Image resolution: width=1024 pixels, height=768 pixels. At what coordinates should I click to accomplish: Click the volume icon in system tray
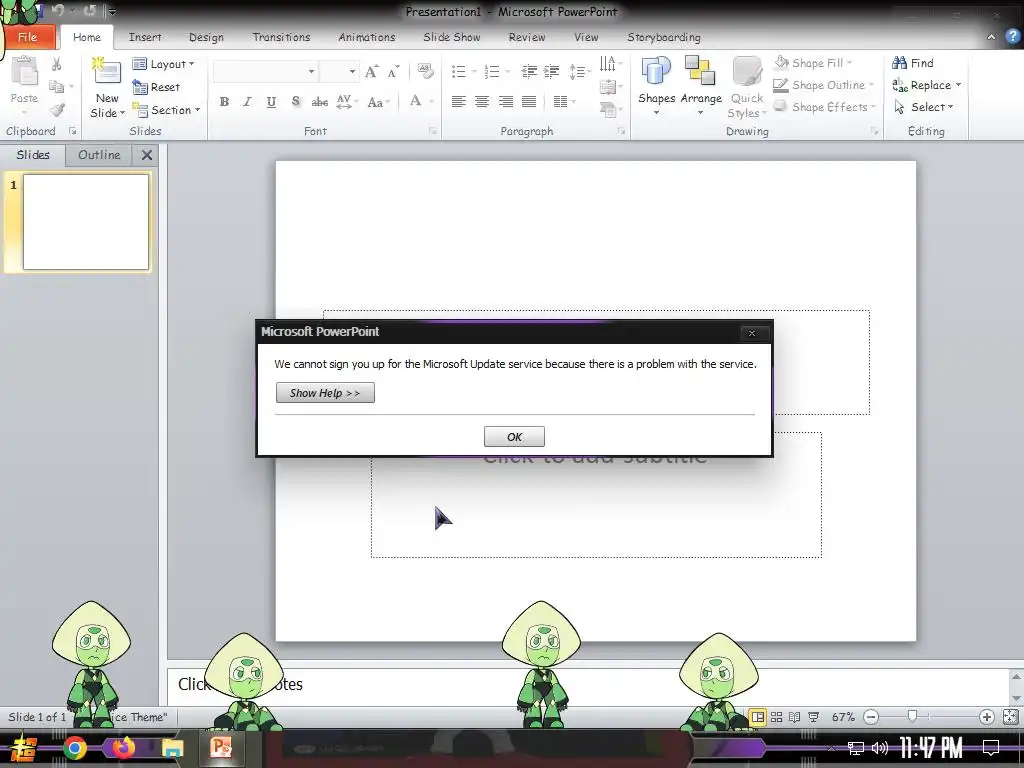pos(880,748)
